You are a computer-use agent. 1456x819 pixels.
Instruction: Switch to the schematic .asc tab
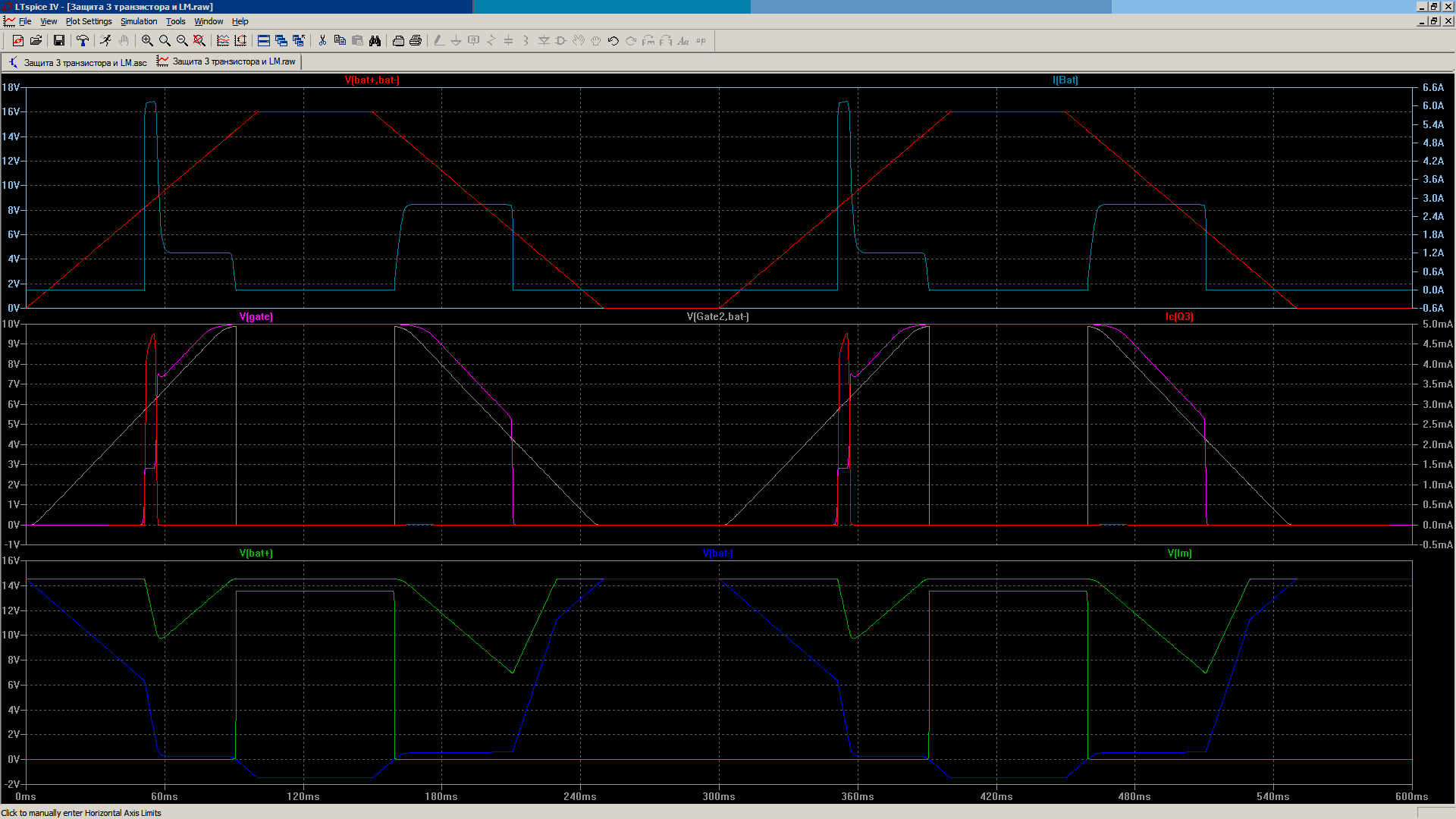(x=78, y=62)
